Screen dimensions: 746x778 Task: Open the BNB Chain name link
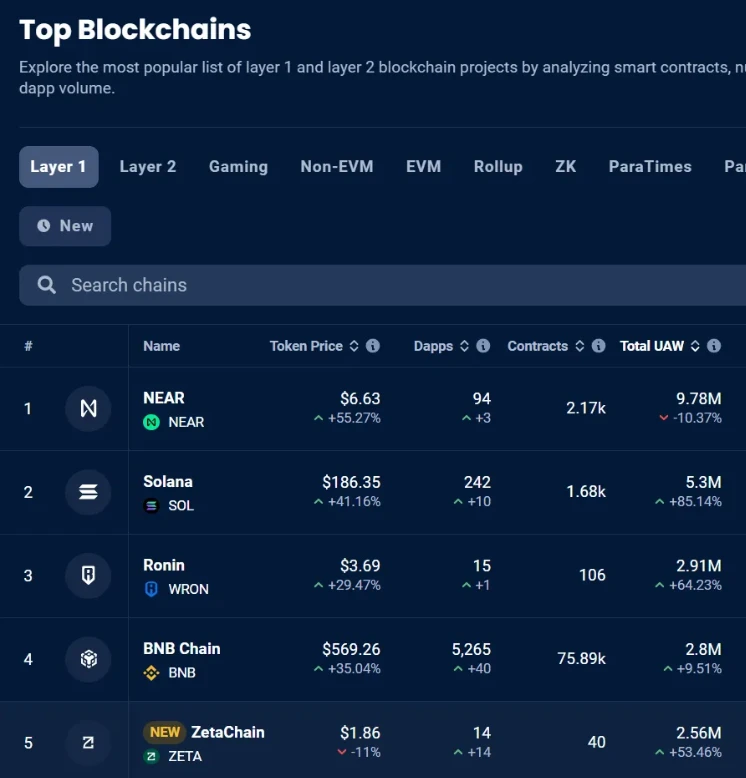pos(182,649)
